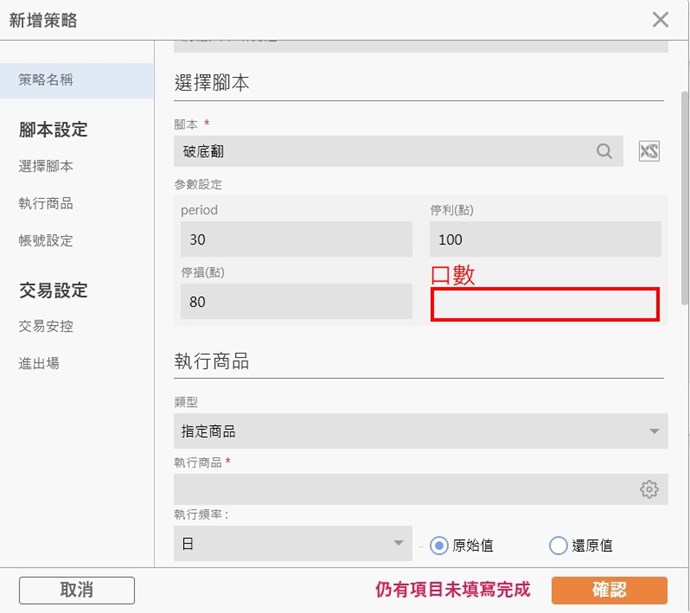Open the 執行商品 gear settings icon
Viewport: 690px width, 613px height.
coord(649,489)
